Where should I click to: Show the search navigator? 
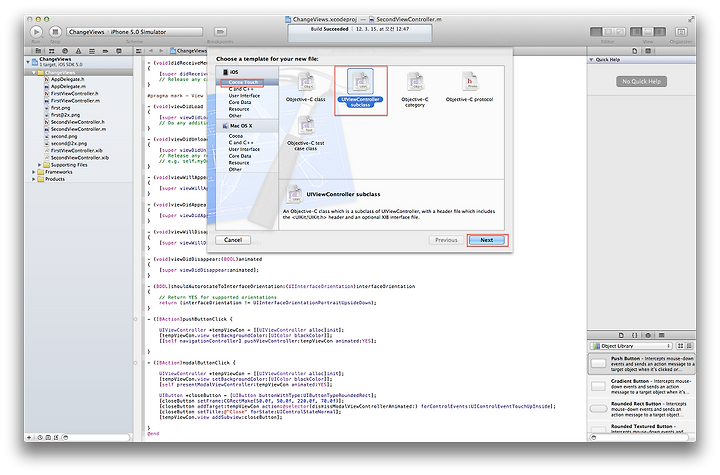tap(65, 51)
